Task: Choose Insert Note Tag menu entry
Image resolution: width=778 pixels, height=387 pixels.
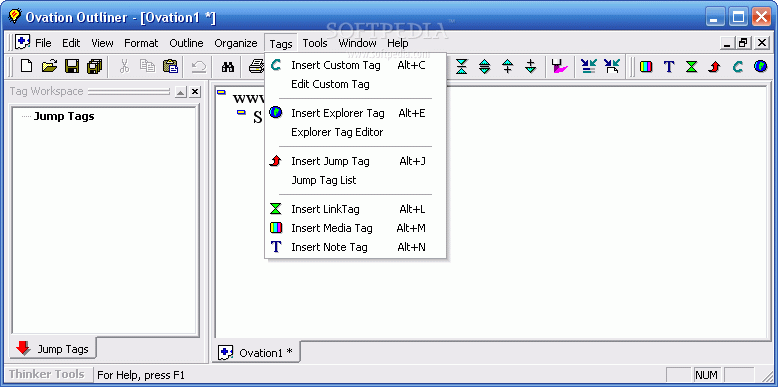Action: pyautogui.click(x=356, y=247)
